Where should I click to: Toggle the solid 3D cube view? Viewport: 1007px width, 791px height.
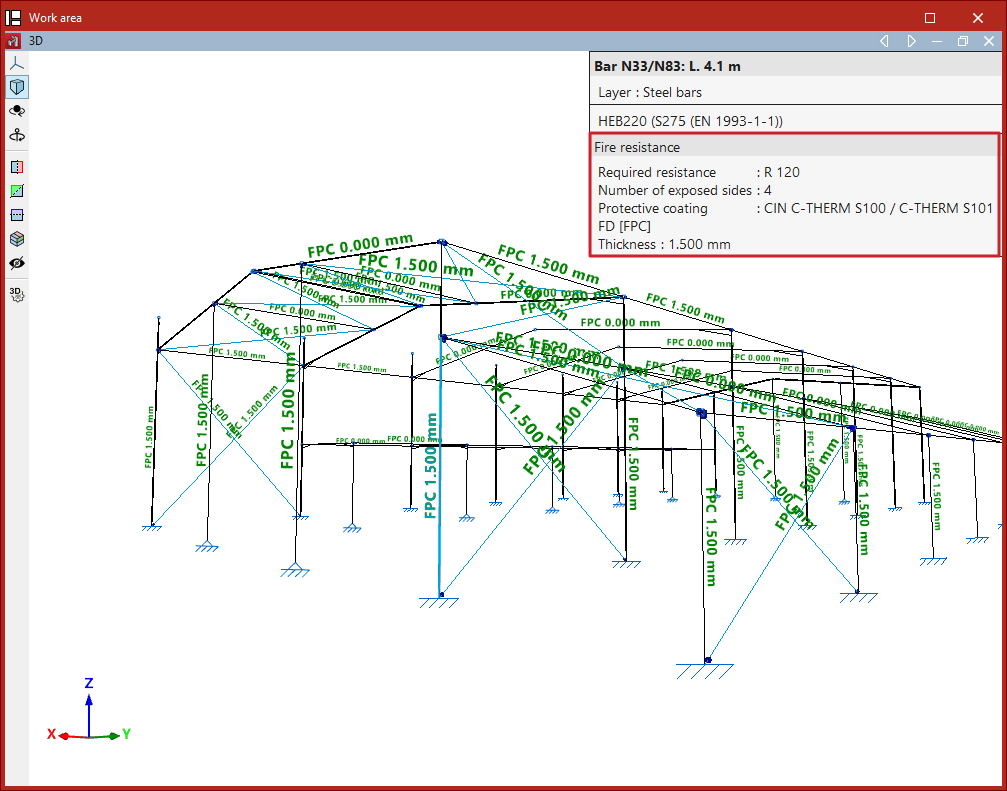[x=16, y=87]
